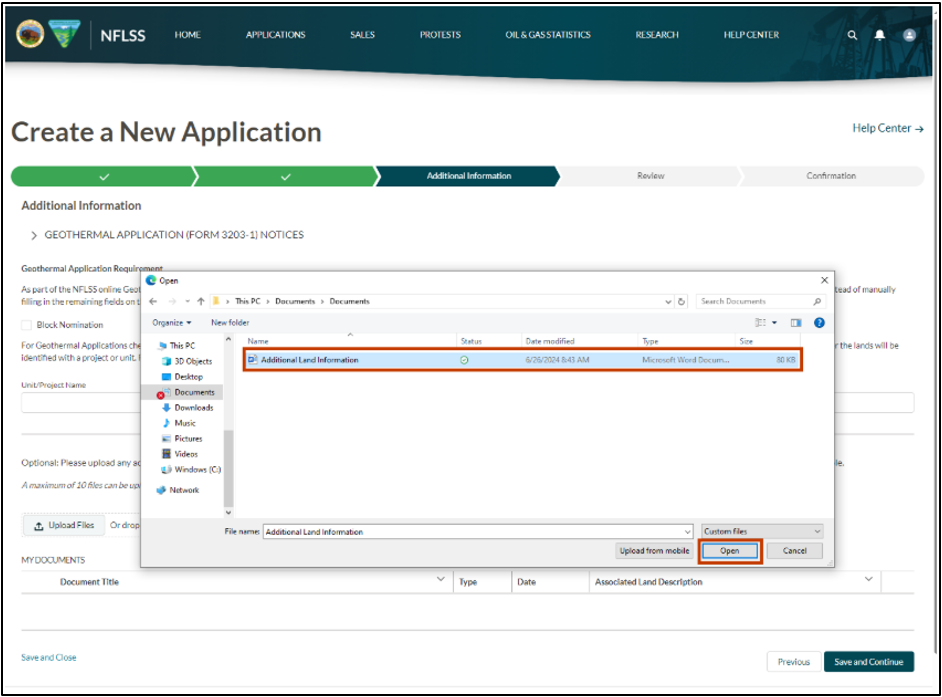Screen dimensions: 942x697
Task: Sort by the Name column header
Action: coord(258,341)
